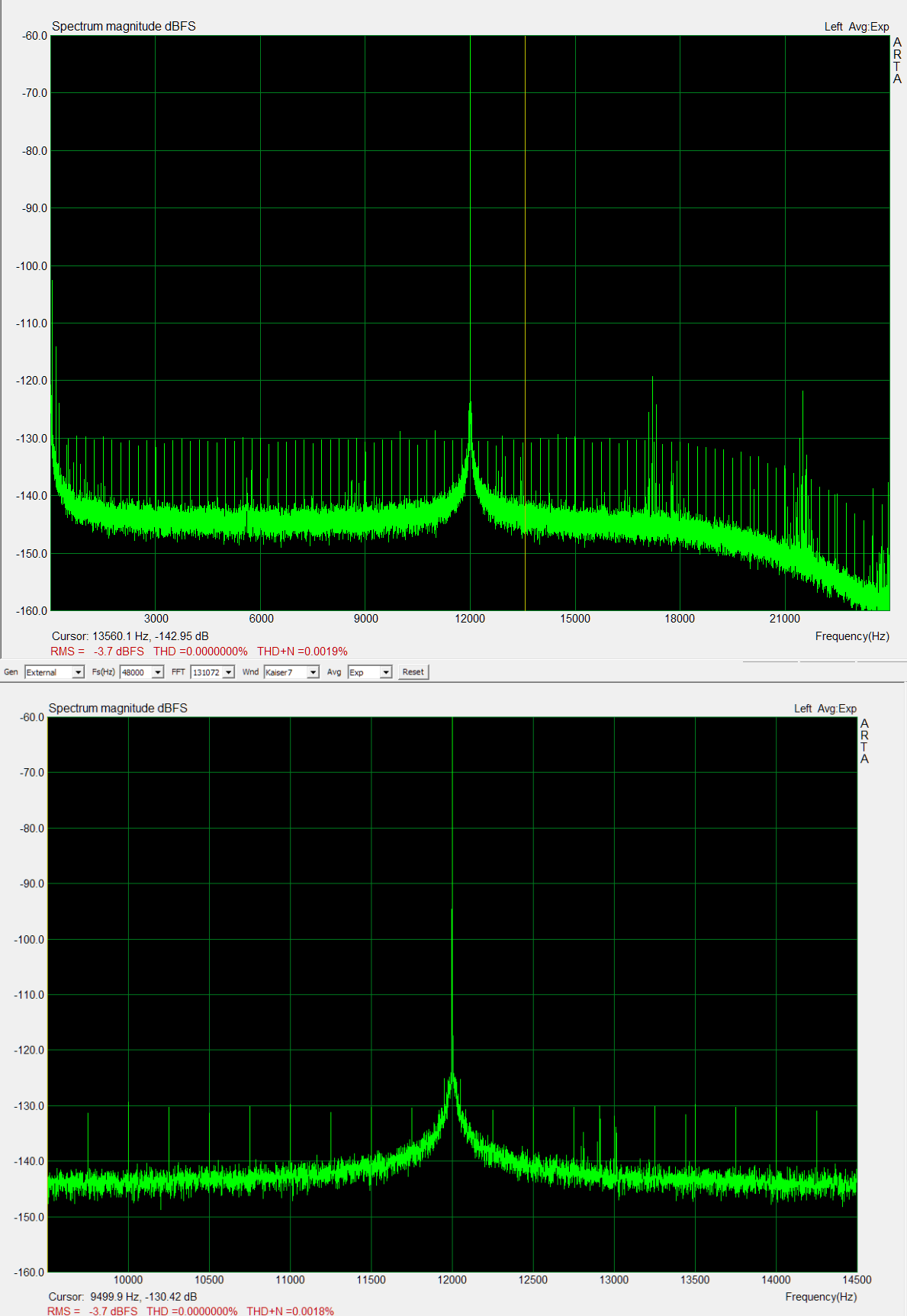This screenshot has width=907, height=1316.
Task: Open the Avg averaging mode dropdown
Action: click(370, 672)
